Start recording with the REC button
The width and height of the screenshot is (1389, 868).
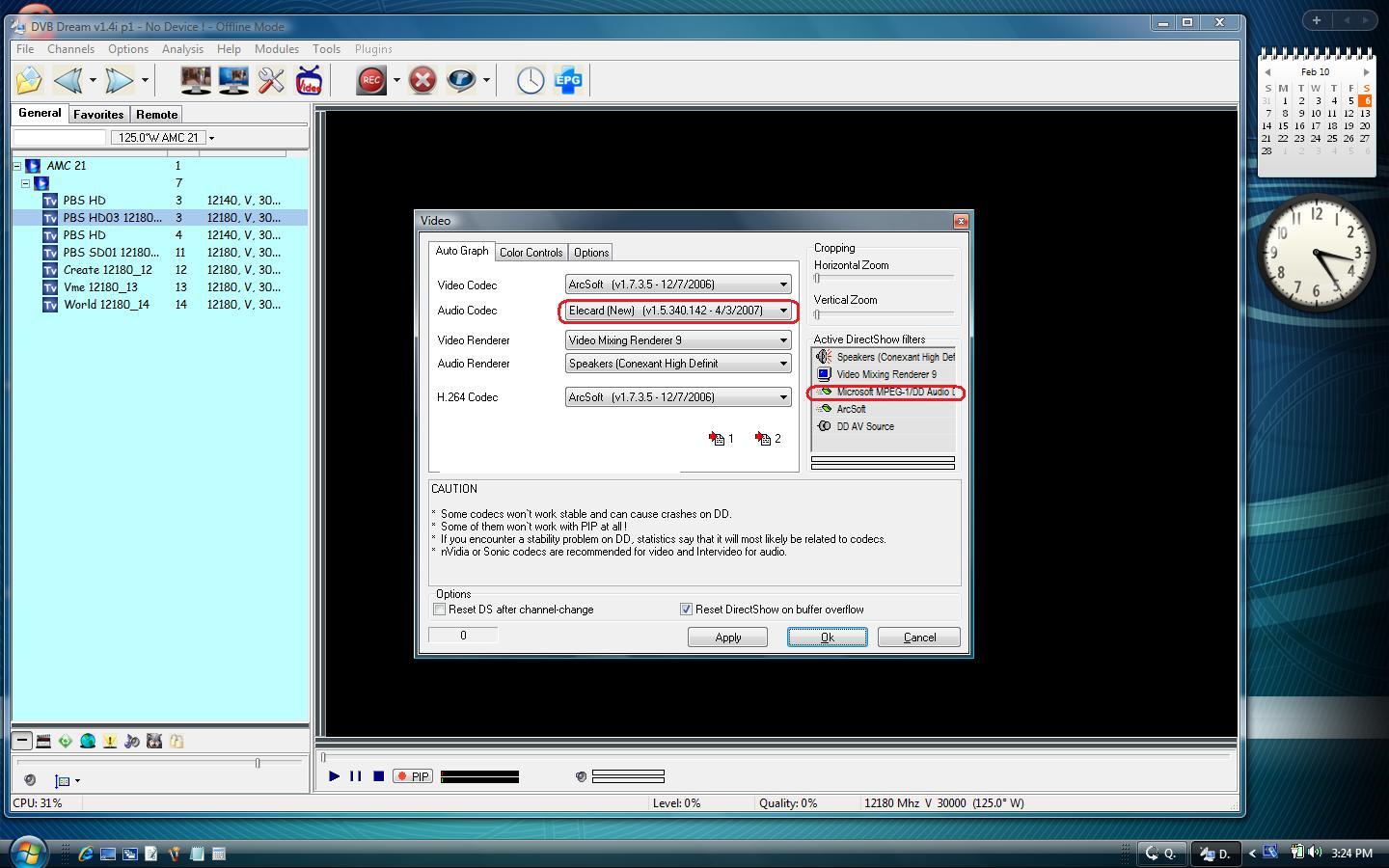(x=371, y=80)
